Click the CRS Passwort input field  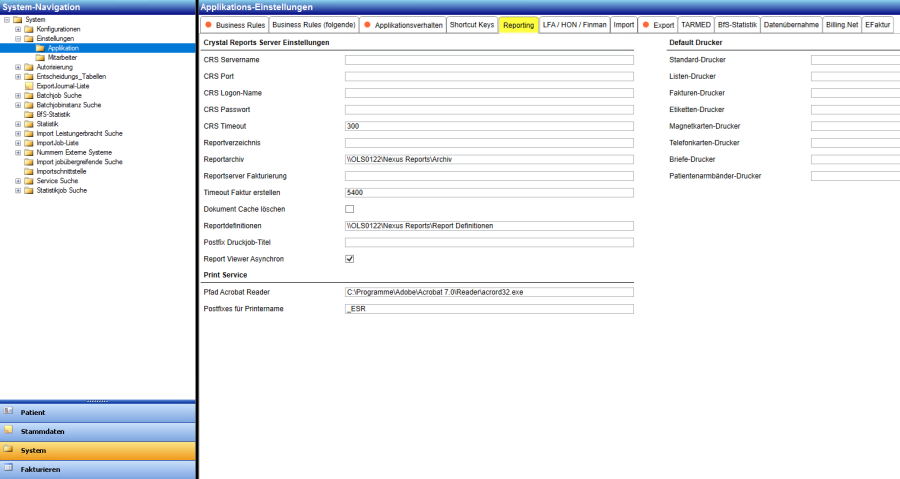pyautogui.click(x=489, y=110)
